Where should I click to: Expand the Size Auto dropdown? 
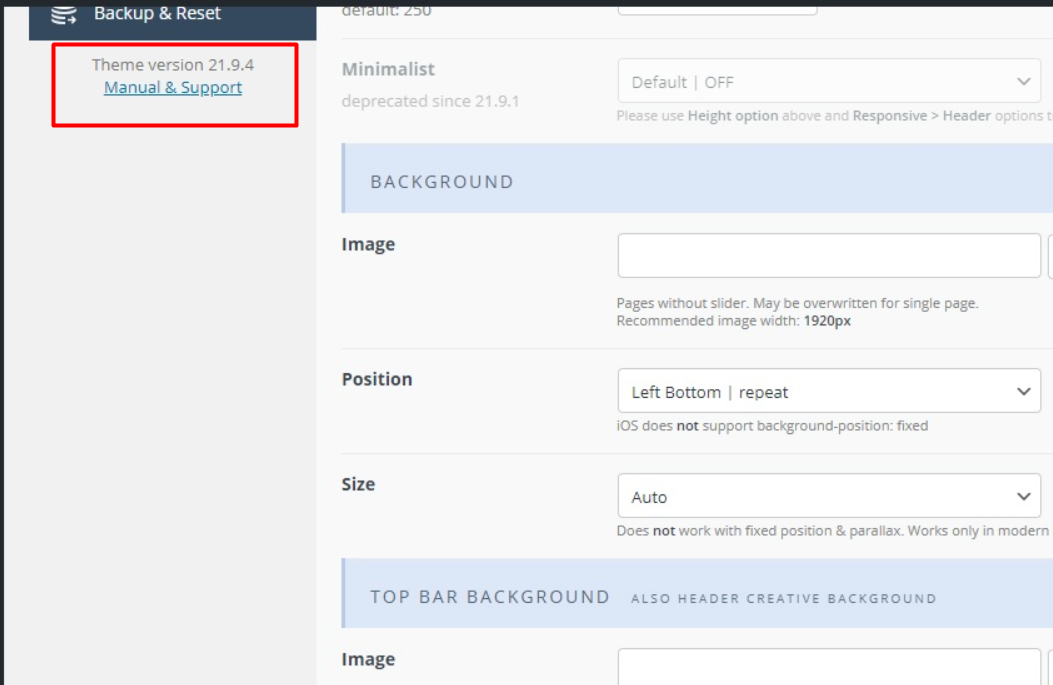[829, 496]
